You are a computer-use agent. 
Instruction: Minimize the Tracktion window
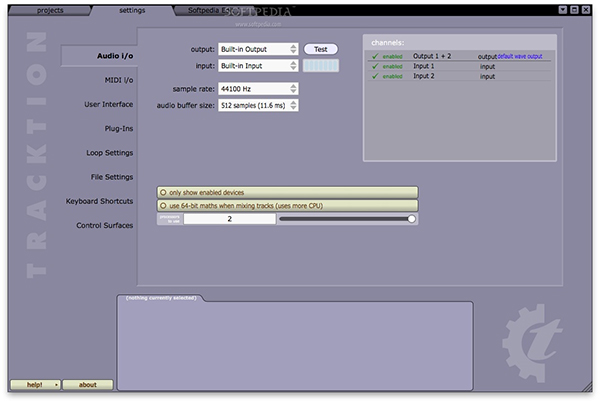(x=562, y=10)
